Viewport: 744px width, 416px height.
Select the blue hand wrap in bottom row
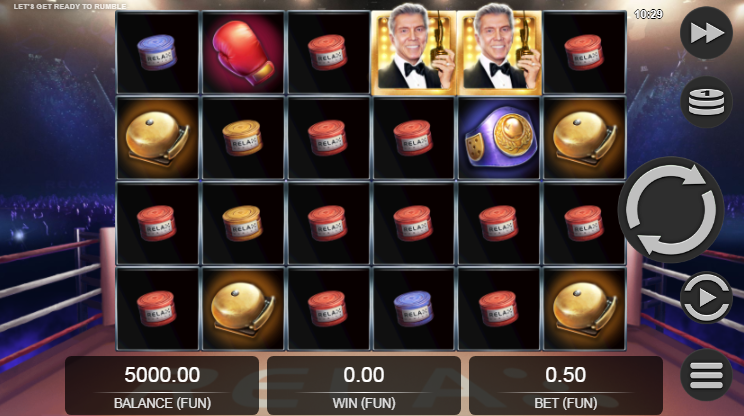[414, 309]
